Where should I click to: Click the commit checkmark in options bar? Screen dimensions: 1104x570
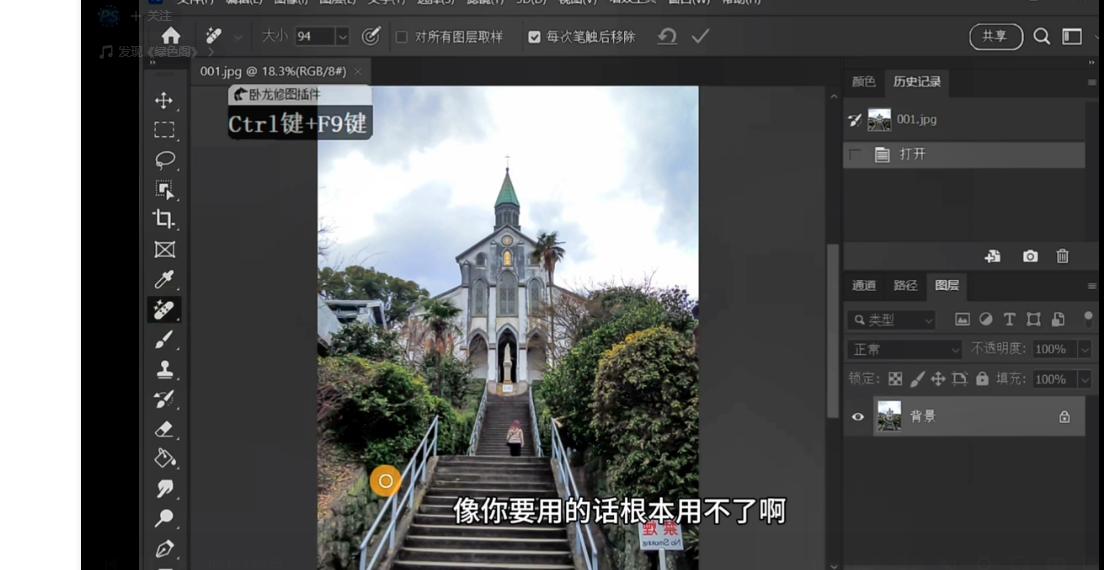click(700, 37)
